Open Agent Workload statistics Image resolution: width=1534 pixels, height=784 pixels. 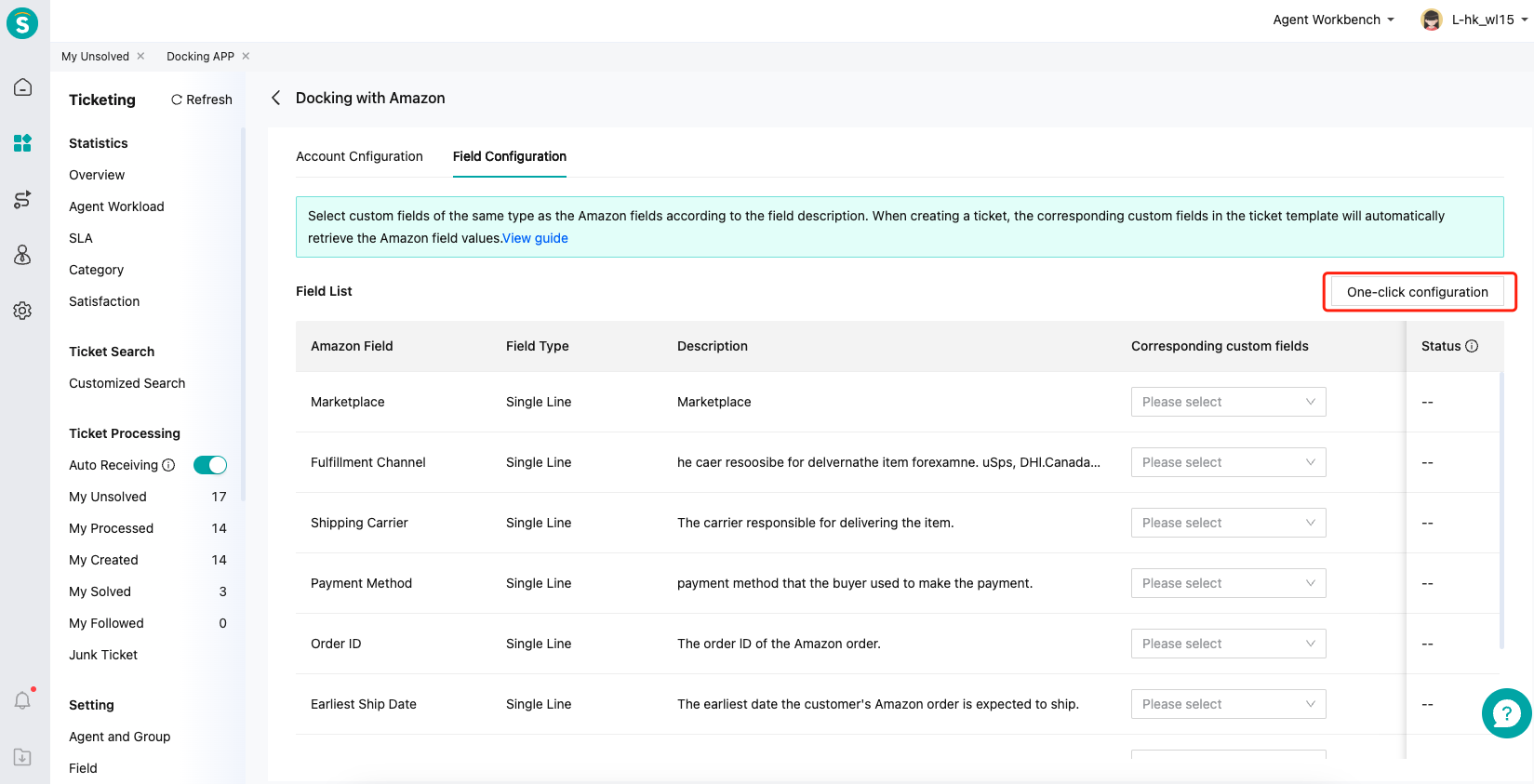(x=116, y=206)
